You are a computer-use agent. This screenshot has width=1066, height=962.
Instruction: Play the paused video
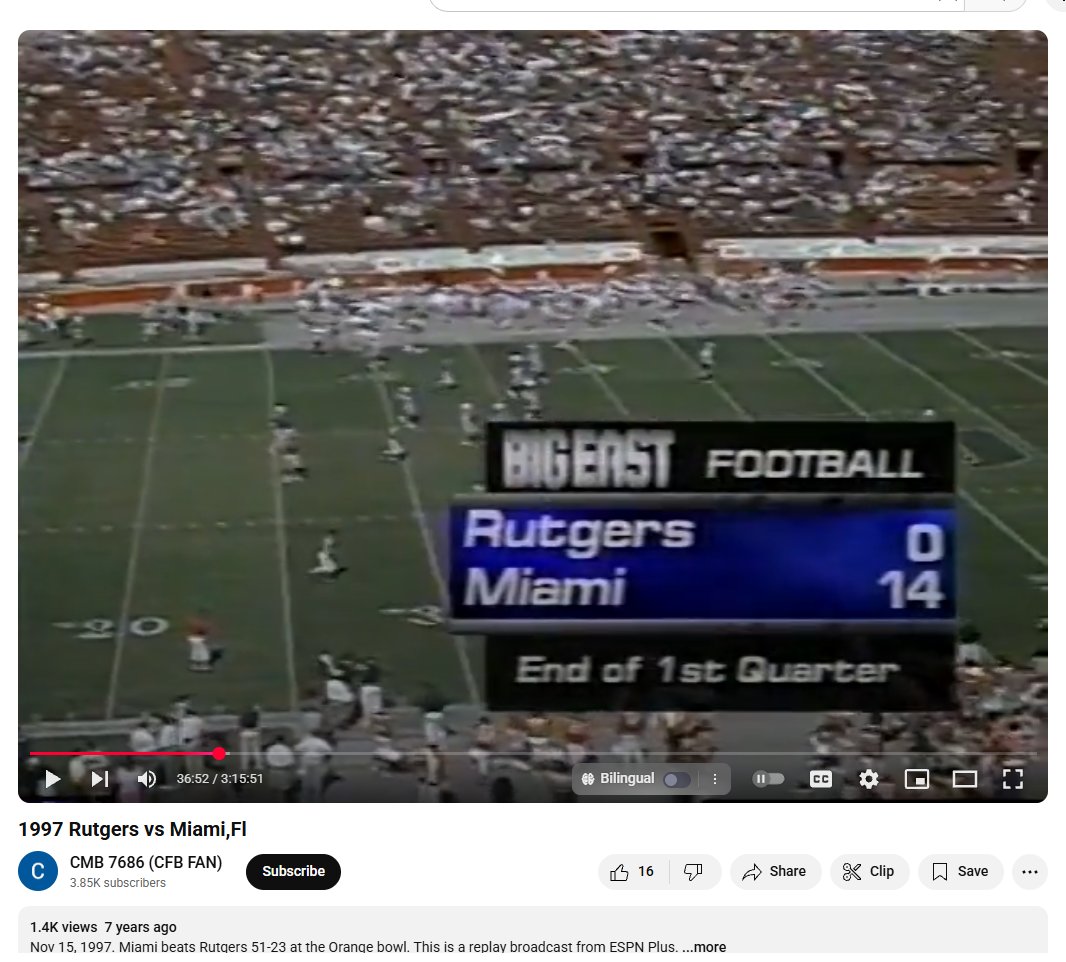point(52,778)
